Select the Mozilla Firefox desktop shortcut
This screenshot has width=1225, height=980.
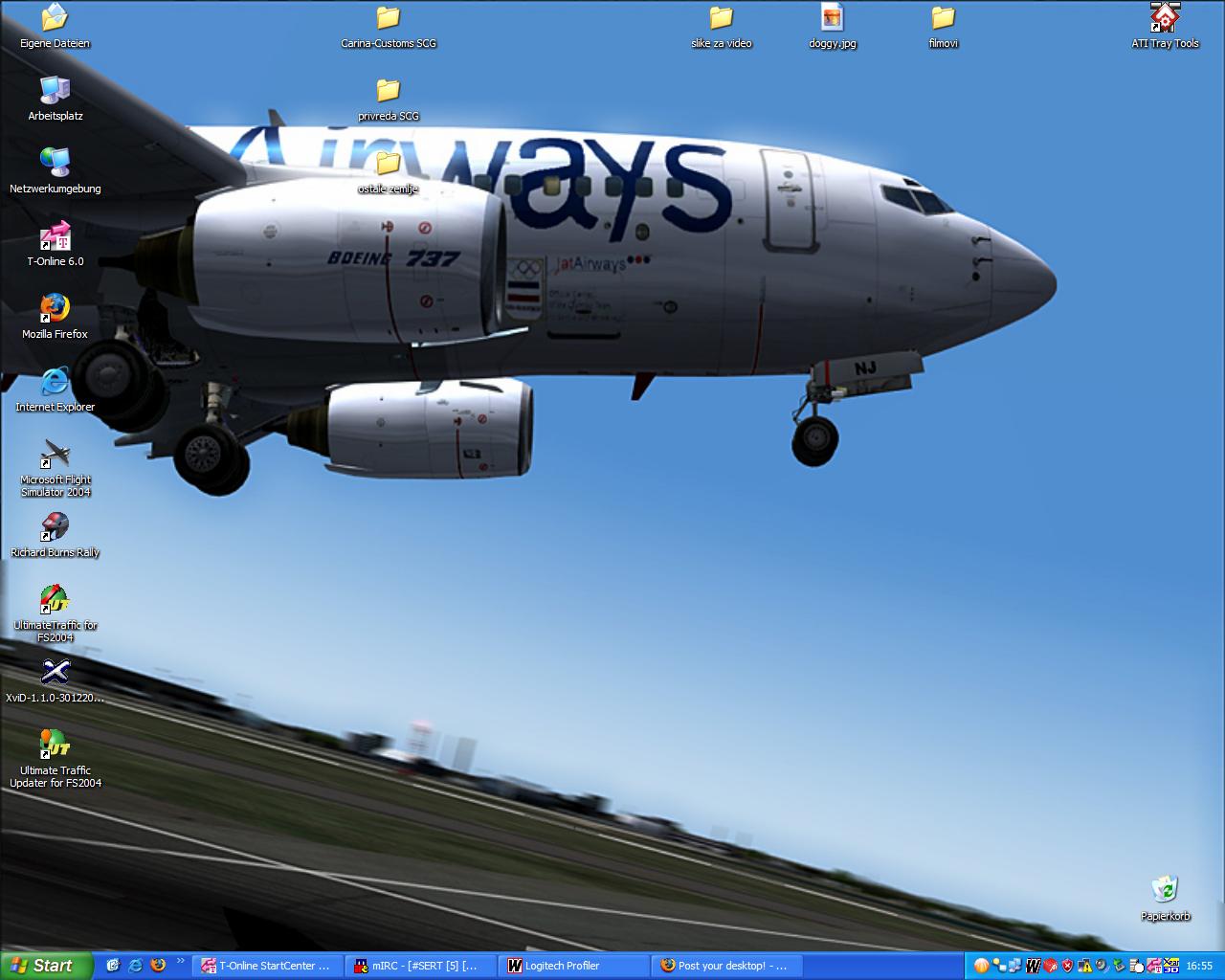tap(56, 317)
